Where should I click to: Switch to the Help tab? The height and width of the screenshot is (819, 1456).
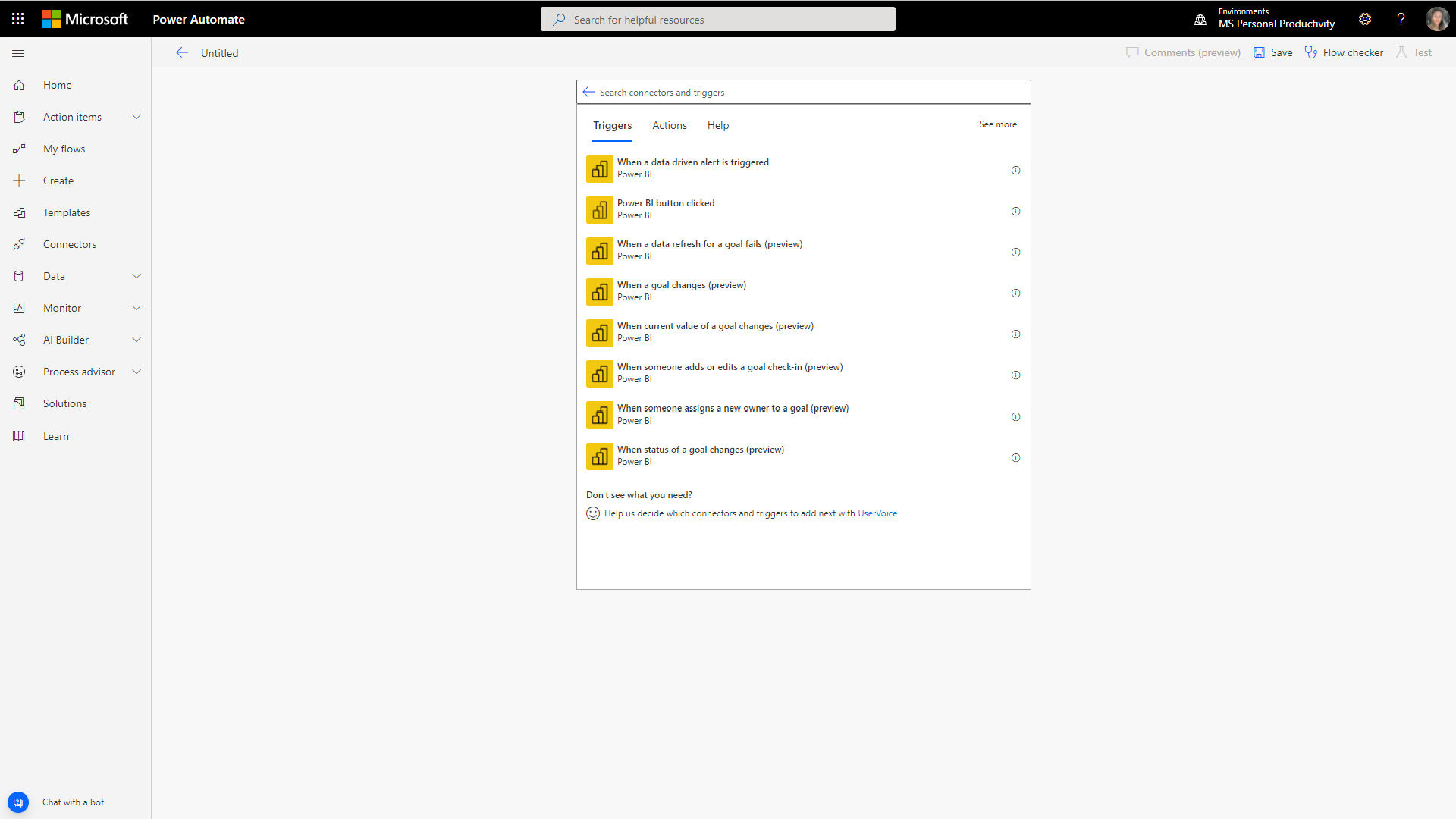pyautogui.click(x=718, y=125)
